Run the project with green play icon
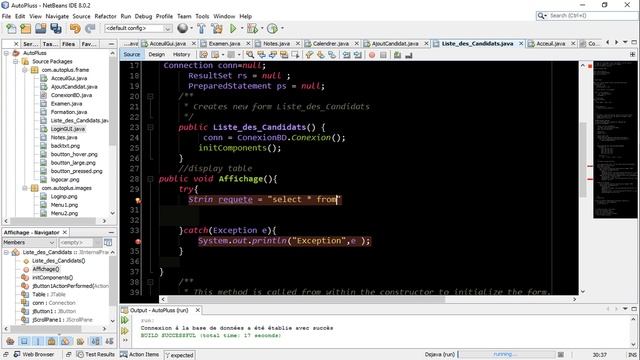 (x=233, y=29)
